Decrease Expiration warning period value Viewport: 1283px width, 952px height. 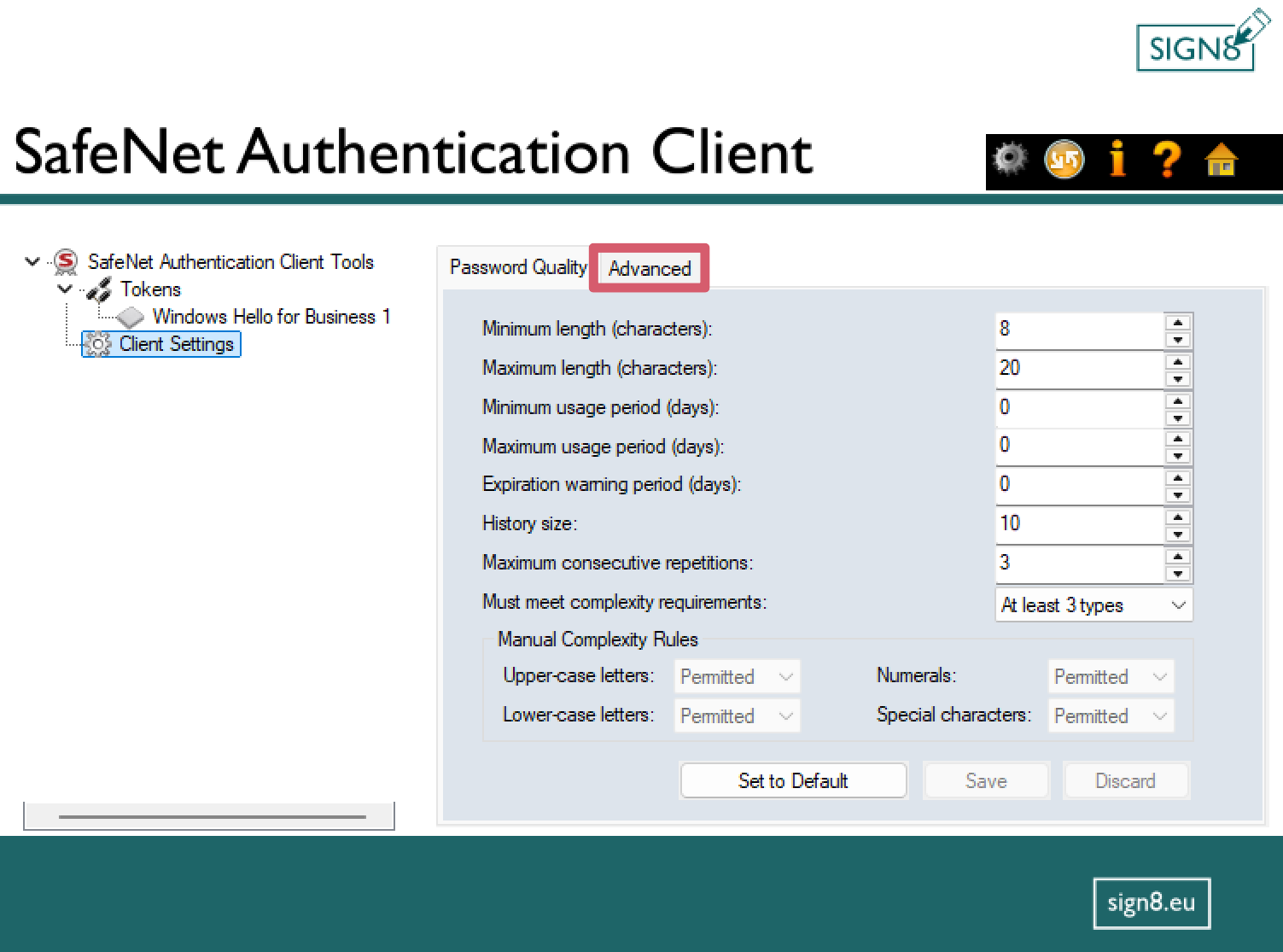(1178, 495)
